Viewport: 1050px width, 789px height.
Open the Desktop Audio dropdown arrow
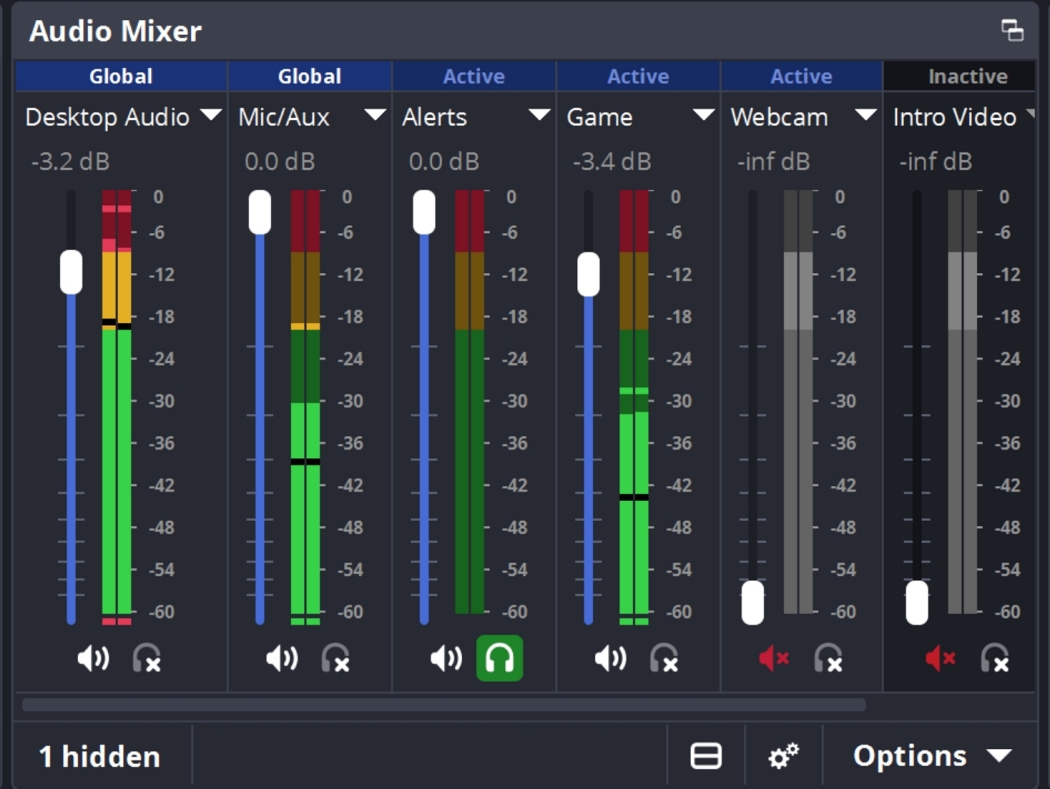point(211,115)
